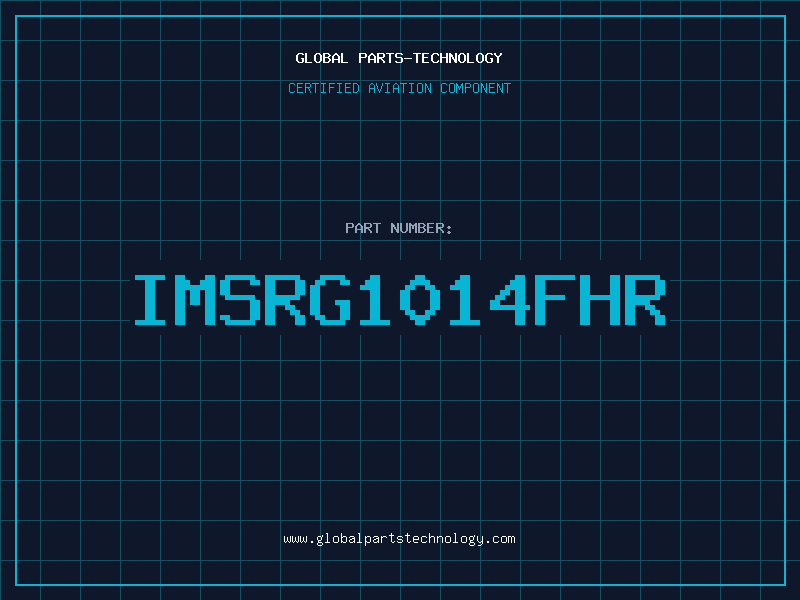Click the GLOBAL PARTS-TECHNOLOGY heading

(x=399, y=58)
